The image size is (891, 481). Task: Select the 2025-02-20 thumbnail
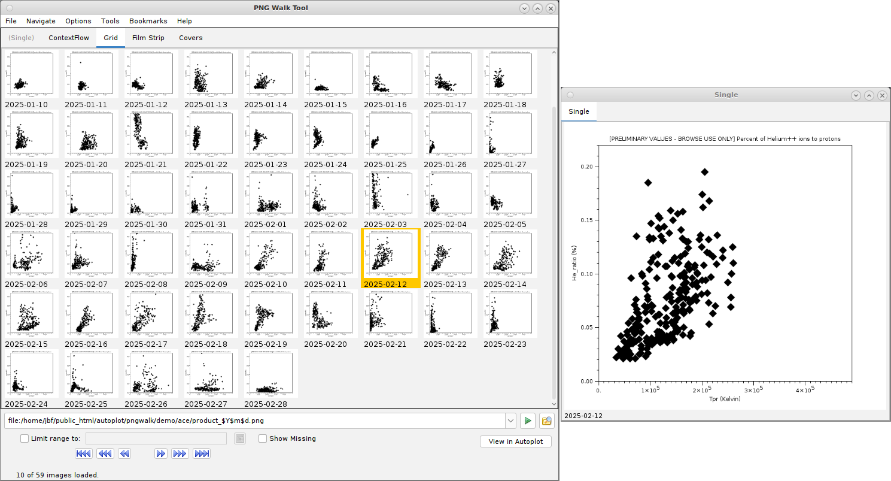(329, 319)
